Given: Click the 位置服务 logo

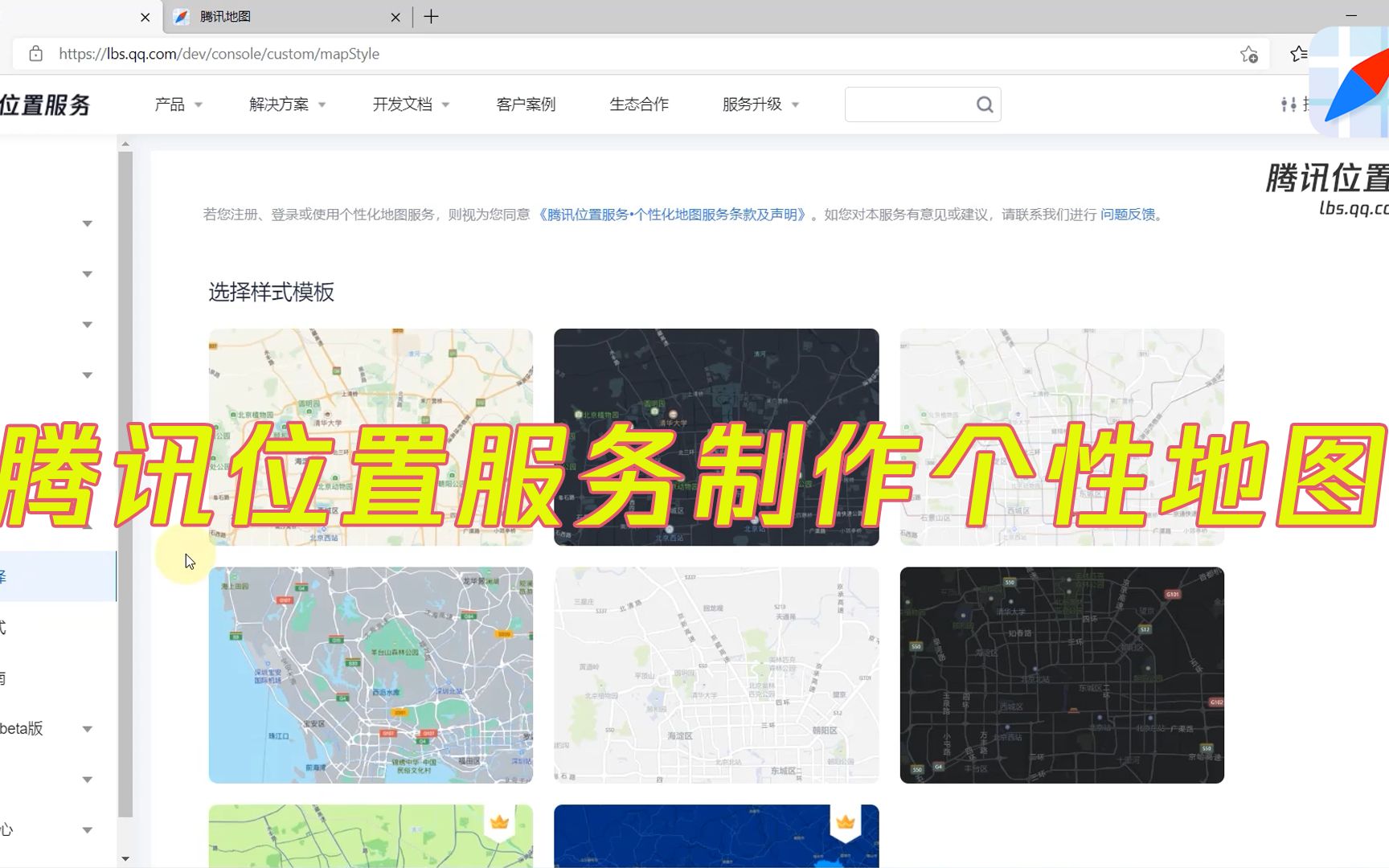Looking at the screenshot, I should coord(45,104).
